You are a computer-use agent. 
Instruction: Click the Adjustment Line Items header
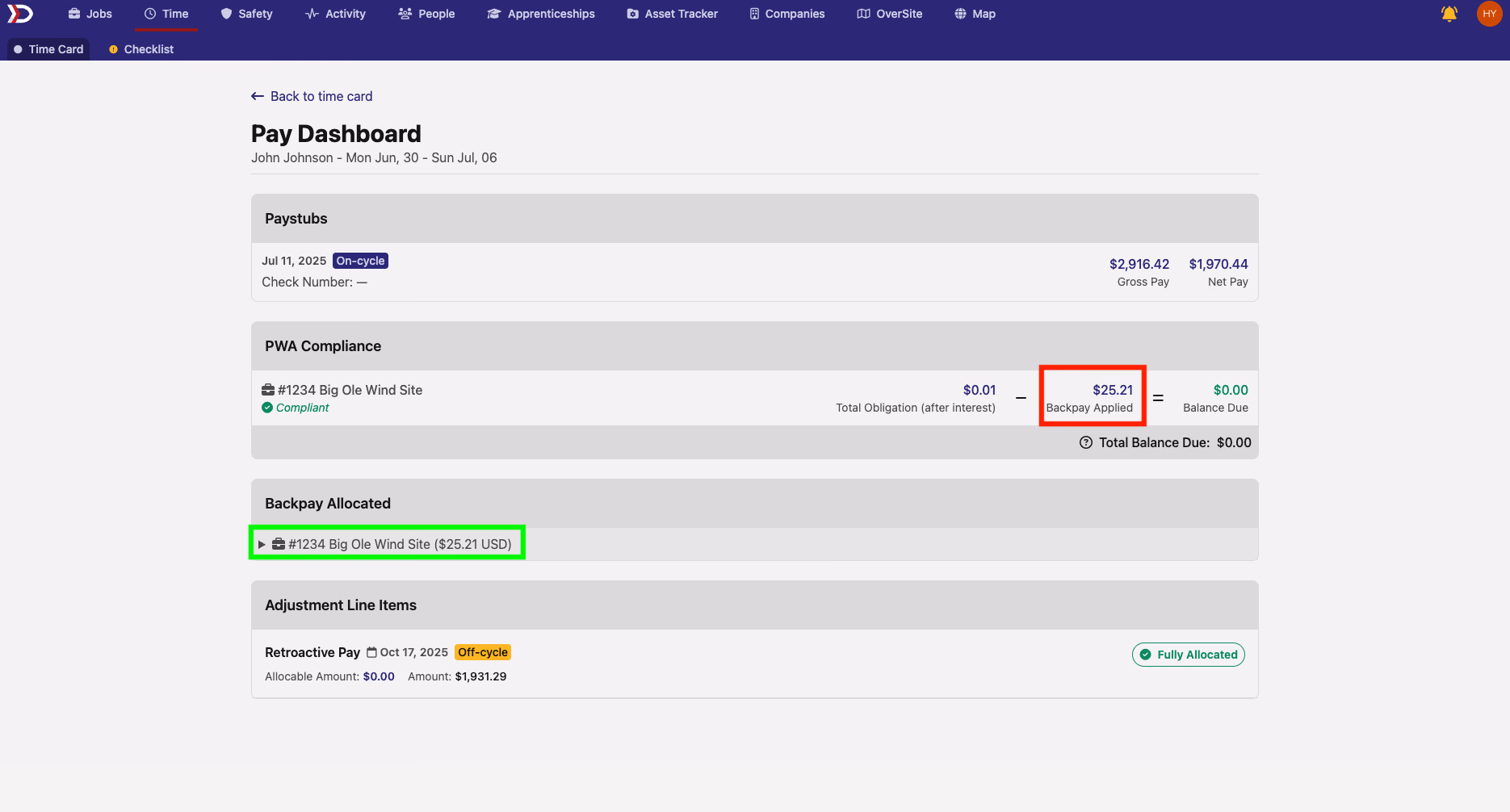[x=754, y=605]
